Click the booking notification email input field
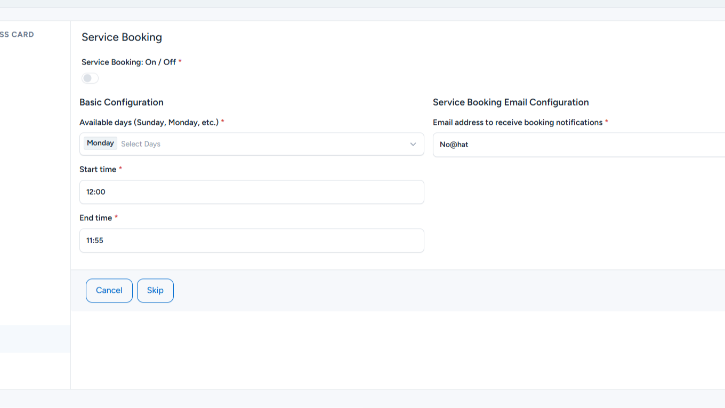725x408 pixels. pos(580,144)
